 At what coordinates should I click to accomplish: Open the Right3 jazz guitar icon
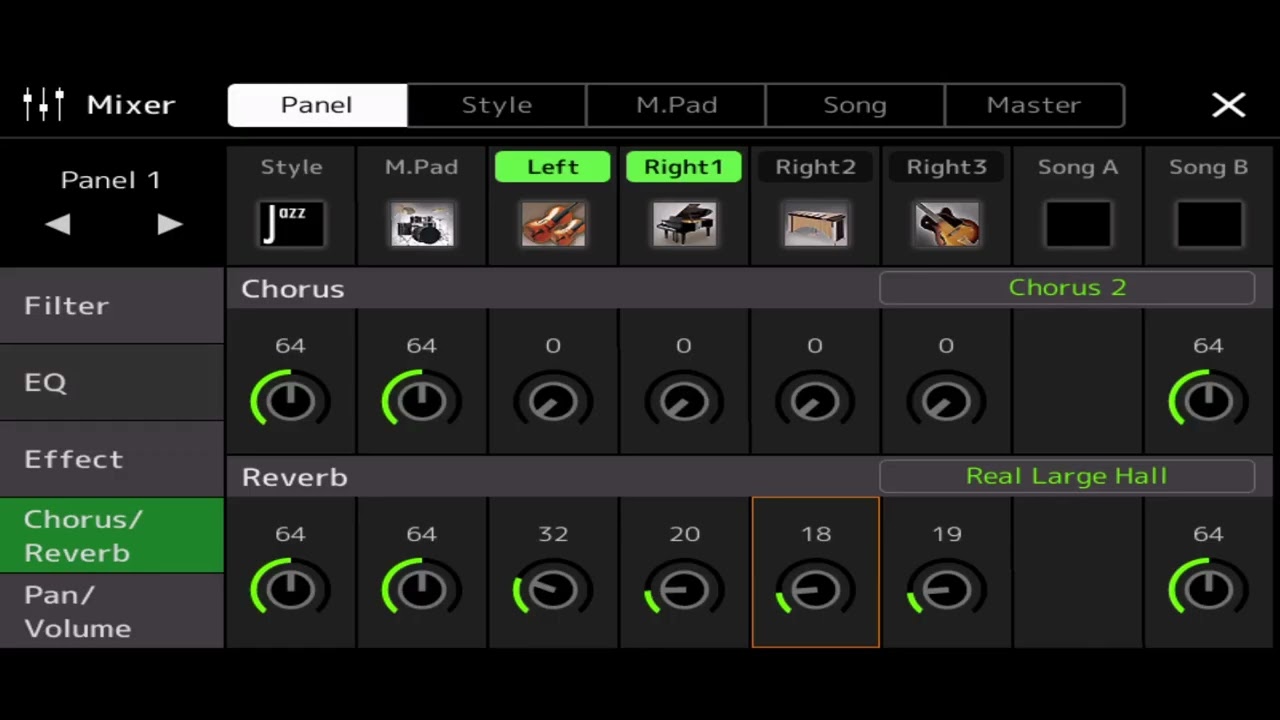946,224
